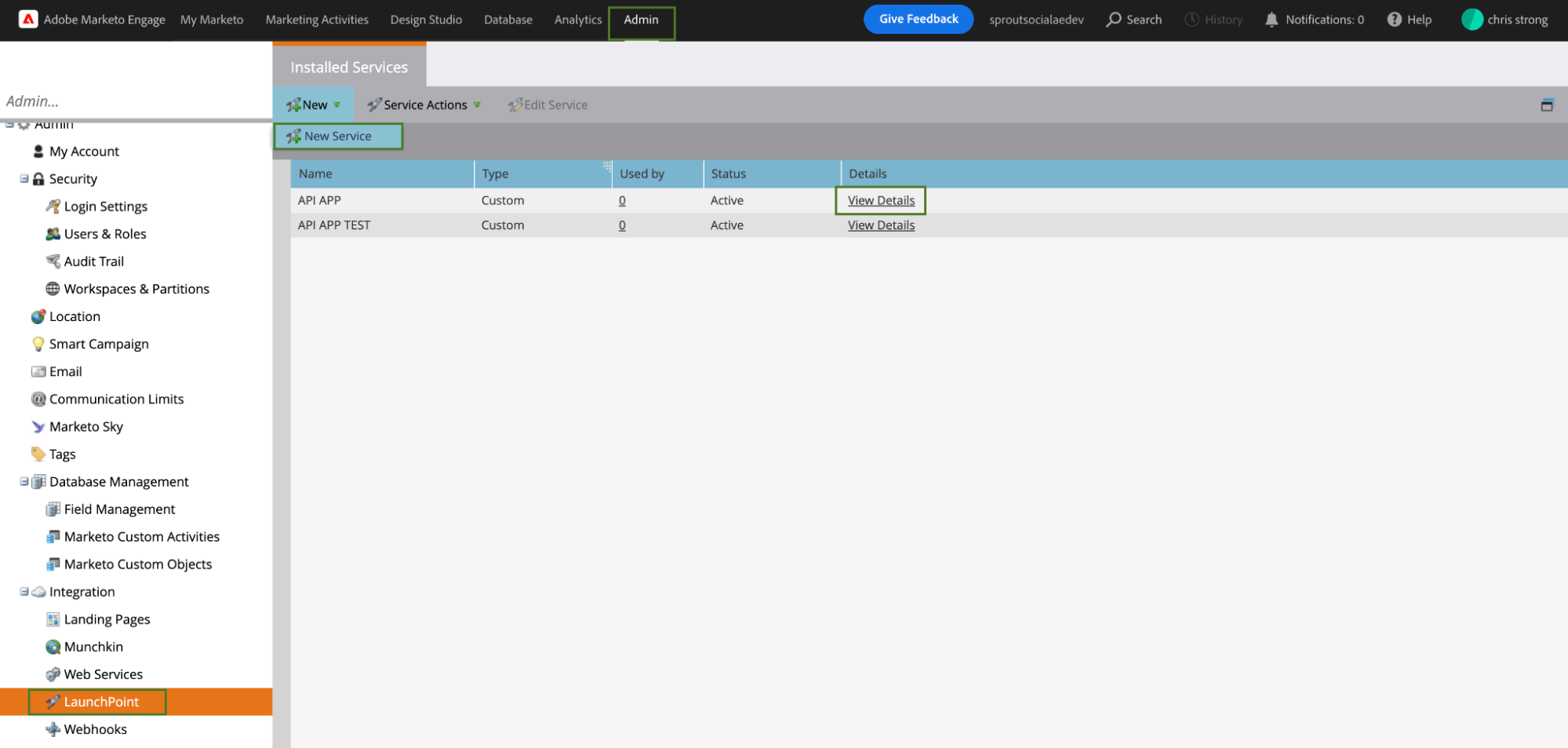Click the panel maximize icon at right of toolbar
This screenshot has width=1568, height=748.
point(1547,105)
